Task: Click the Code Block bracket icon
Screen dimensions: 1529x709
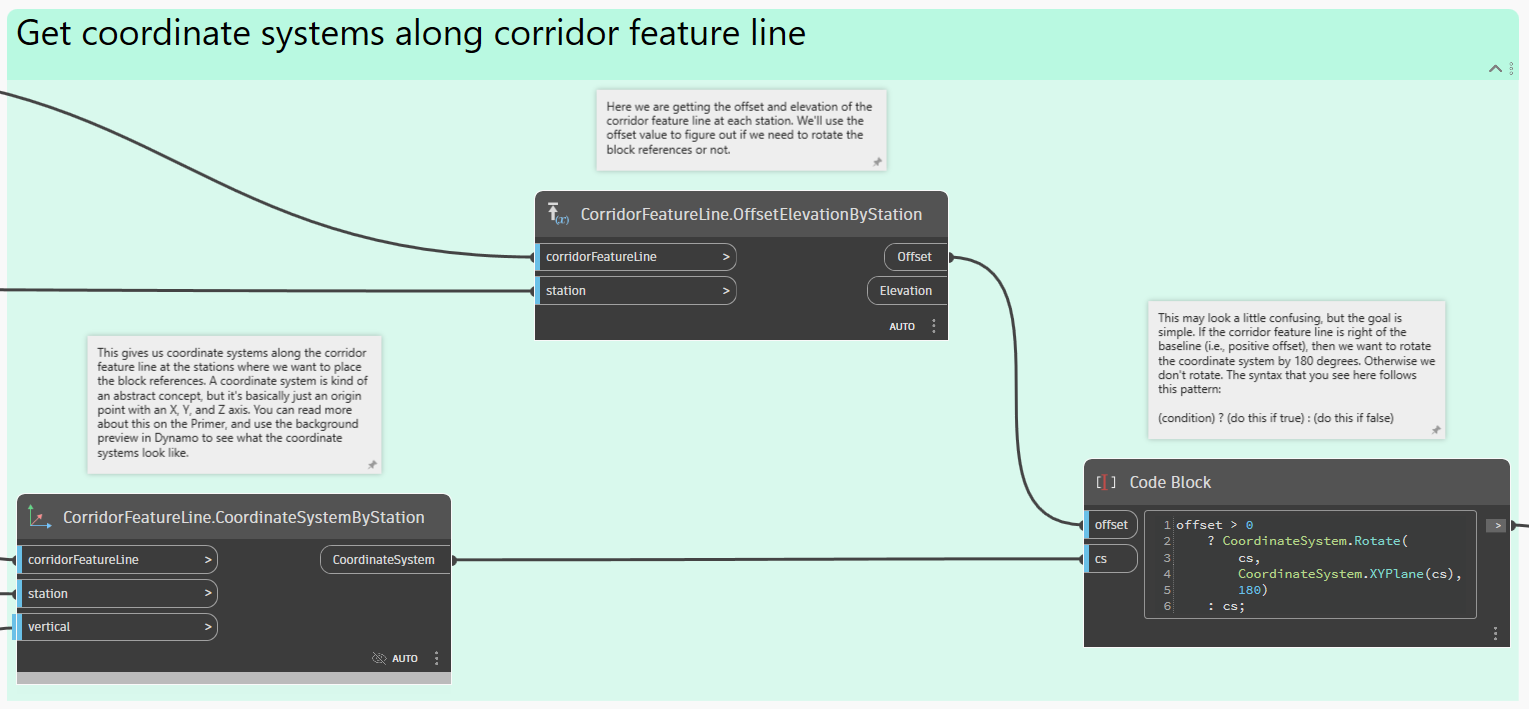Action: pyautogui.click(x=1106, y=482)
